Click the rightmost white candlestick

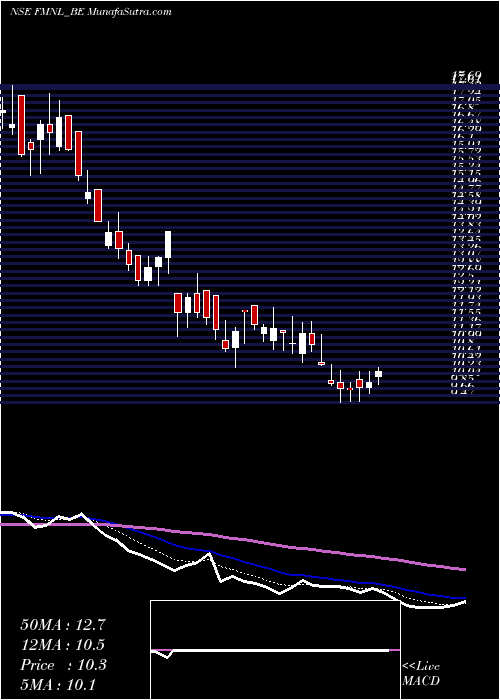click(x=379, y=375)
